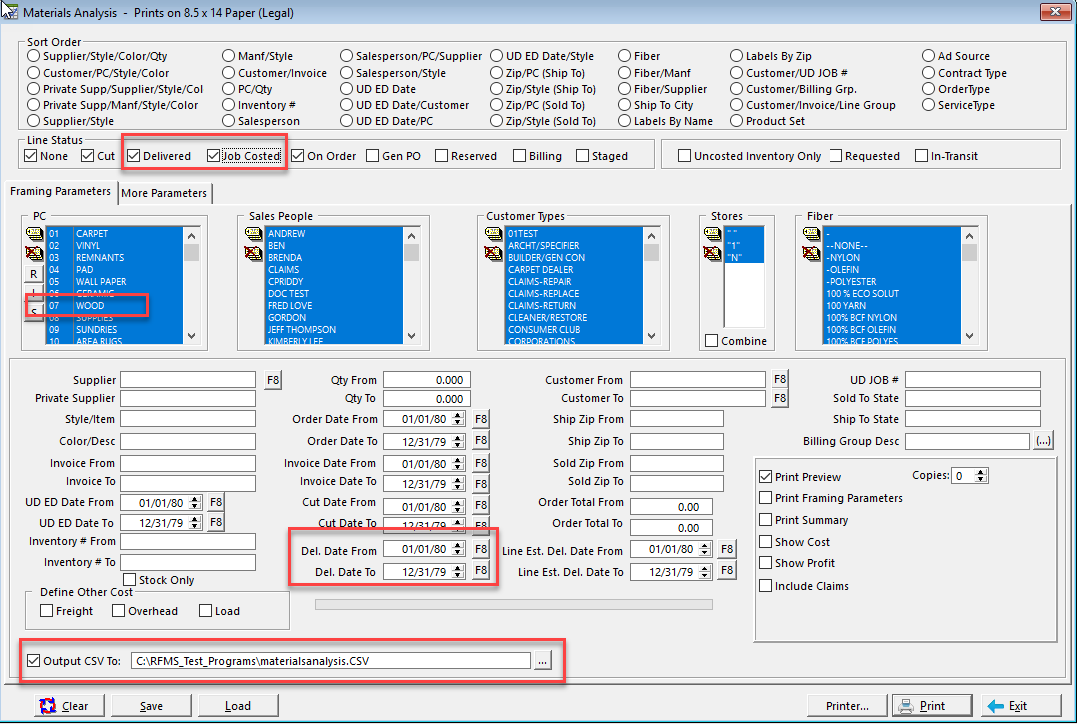
Task: Click F8 beside Line Est. Del. Date From
Action: click(x=727, y=550)
